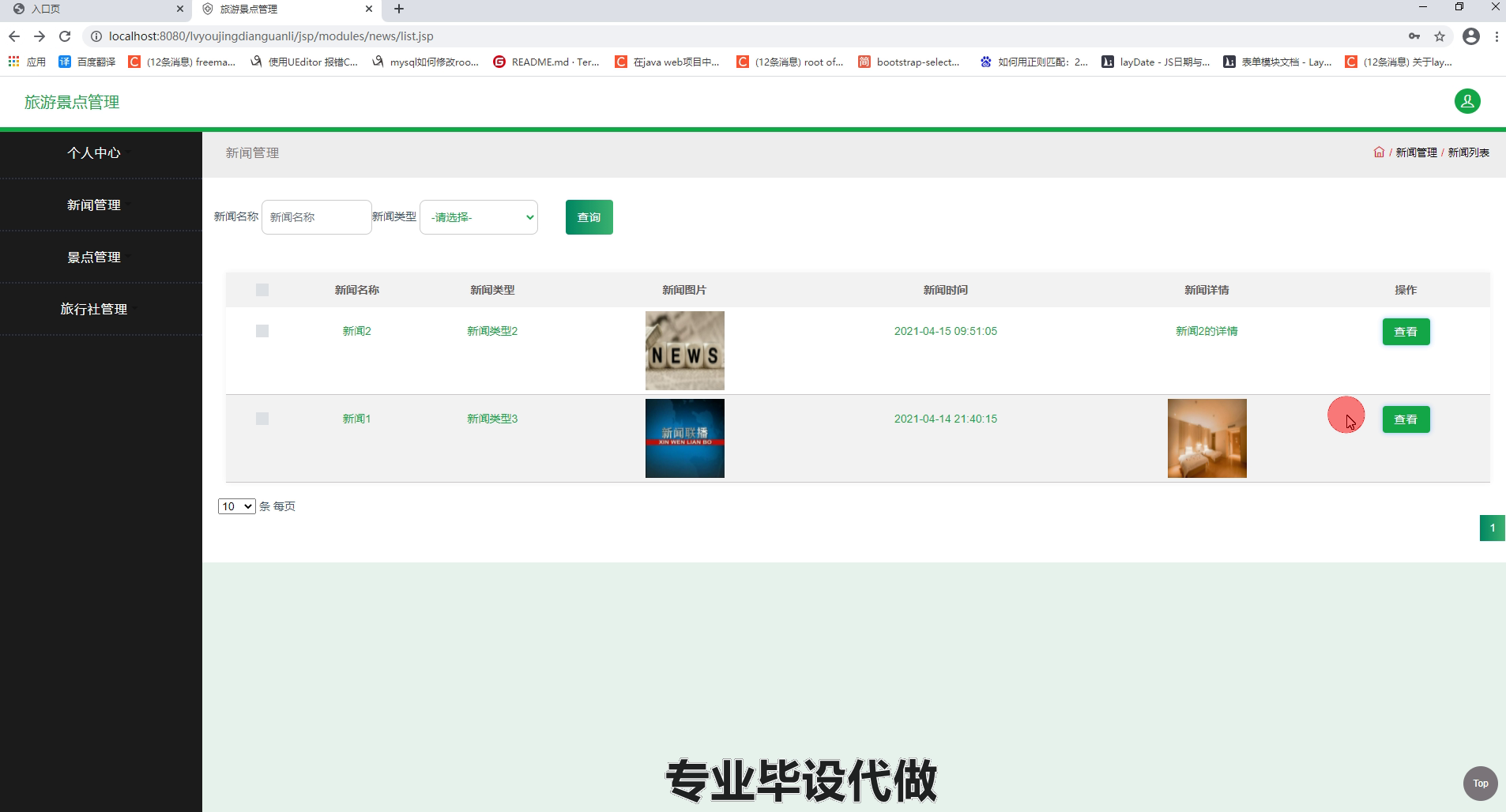Click 新闻类型2 cell
This screenshot has width=1506, height=812.
492,331
